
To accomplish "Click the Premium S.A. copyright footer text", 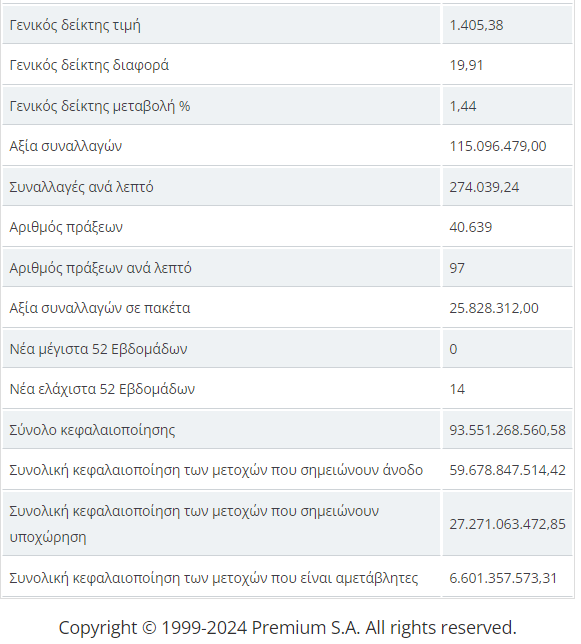I will point(287,628).
